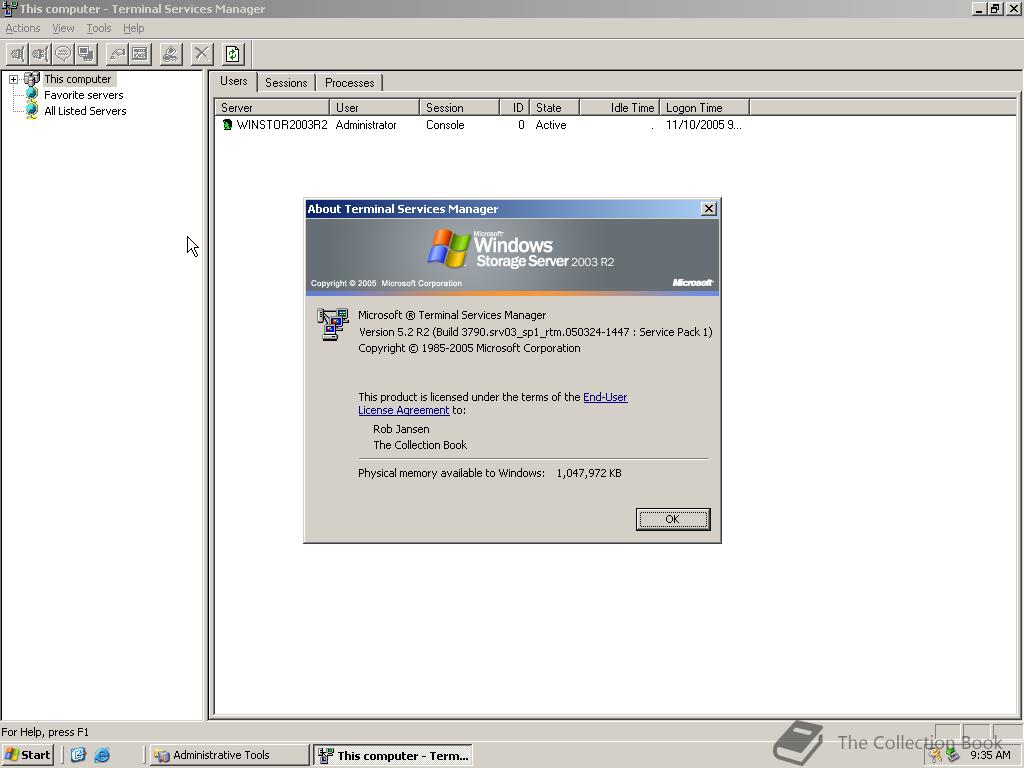Click the Show Desktop quick launch icon

[78, 755]
